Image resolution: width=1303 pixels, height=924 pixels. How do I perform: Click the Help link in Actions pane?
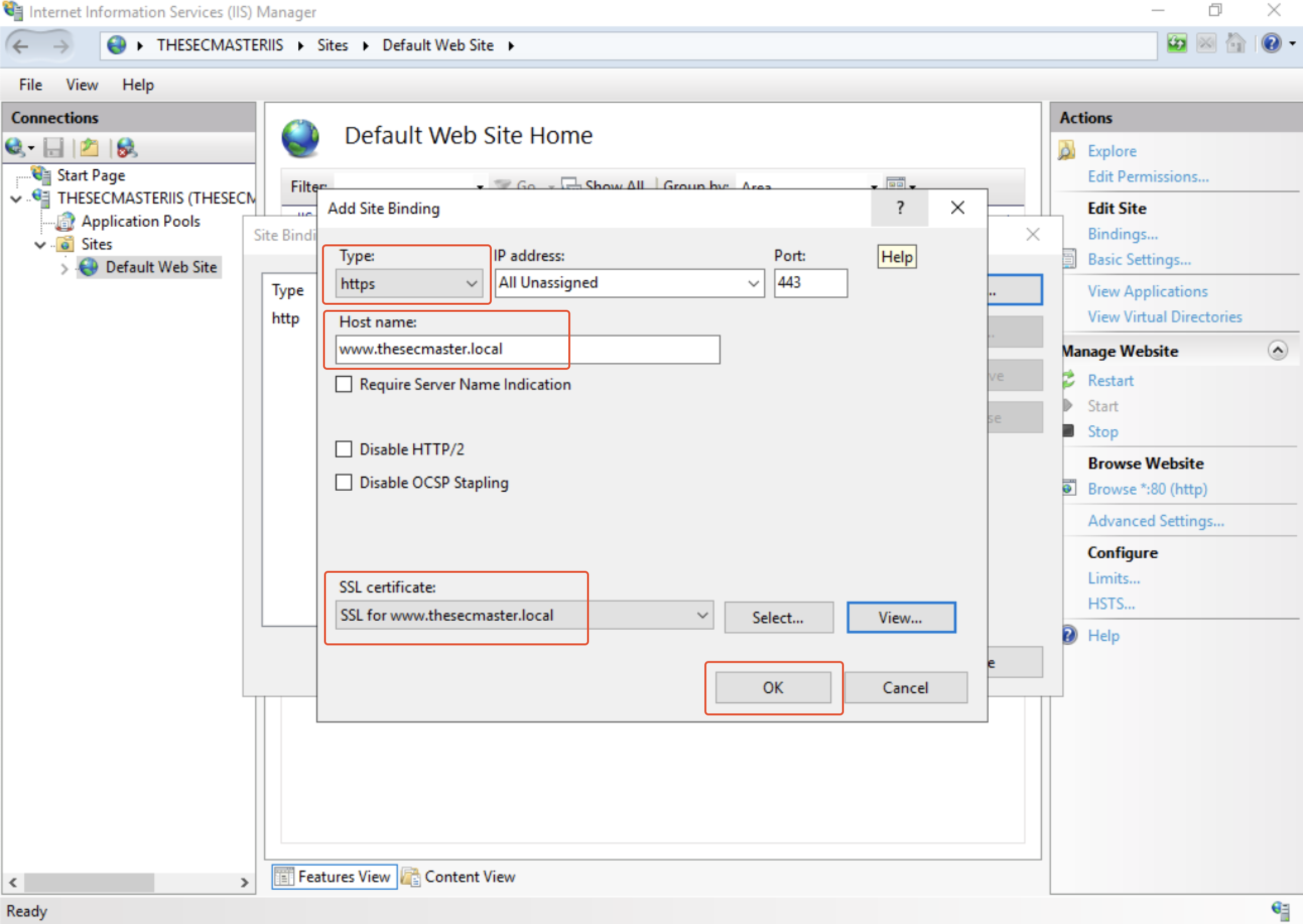pyautogui.click(x=1103, y=635)
